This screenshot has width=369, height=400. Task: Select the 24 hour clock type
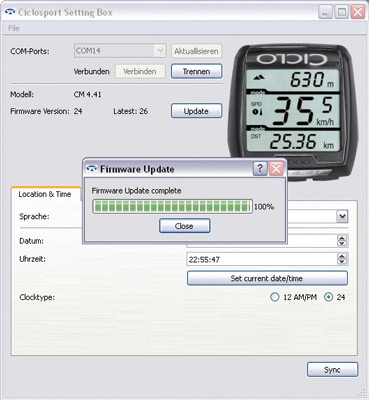(328, 297)
